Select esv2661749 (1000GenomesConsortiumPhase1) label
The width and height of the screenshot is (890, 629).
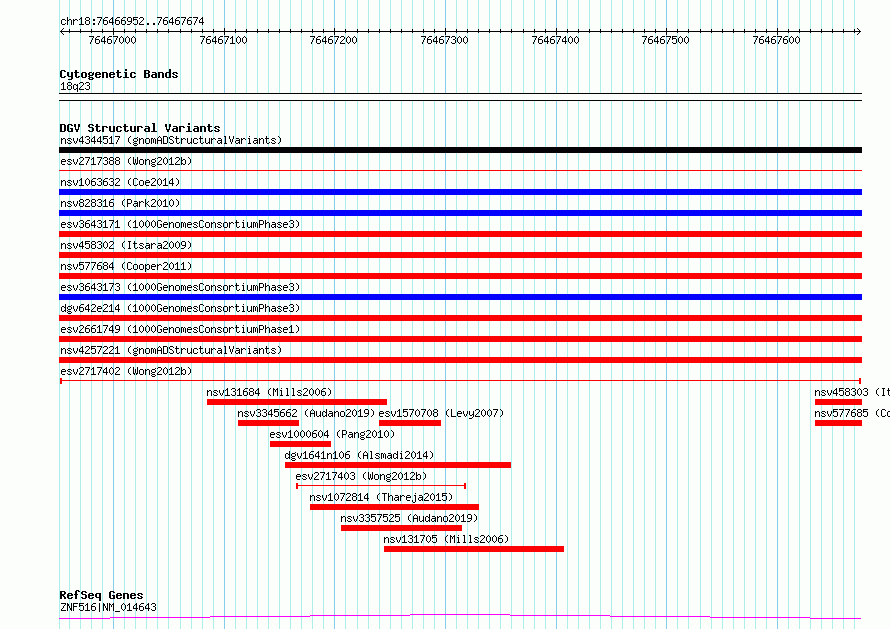[180, 329]
